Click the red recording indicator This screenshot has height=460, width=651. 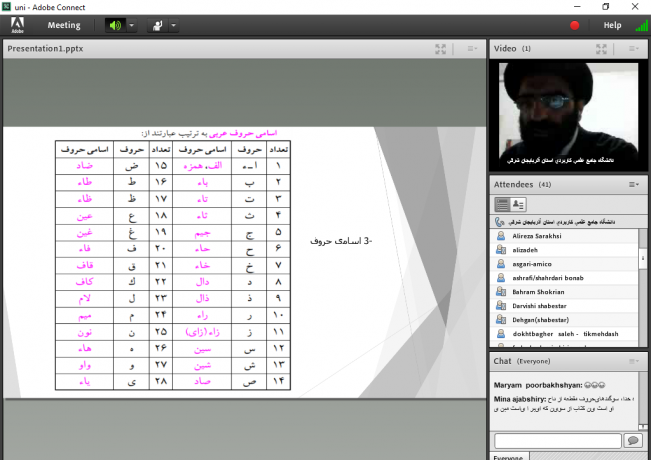(575, 25)
